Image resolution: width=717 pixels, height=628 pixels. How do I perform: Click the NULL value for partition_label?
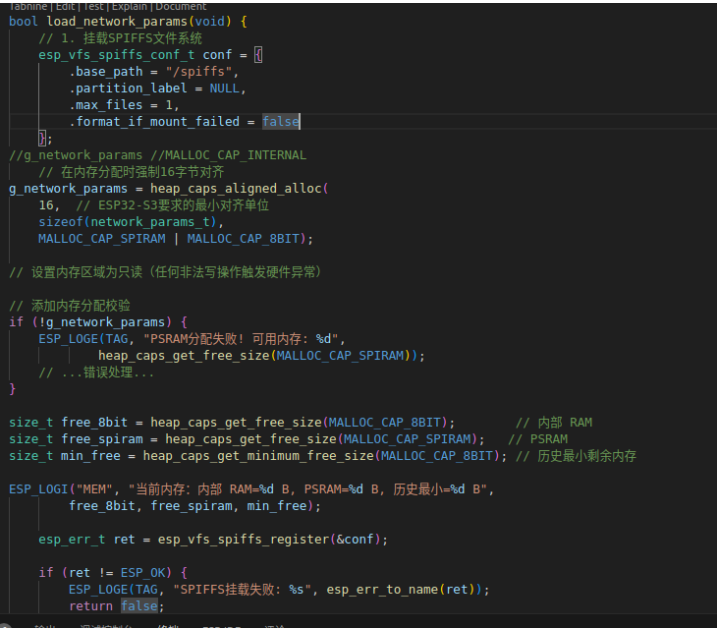click(225, 88)
